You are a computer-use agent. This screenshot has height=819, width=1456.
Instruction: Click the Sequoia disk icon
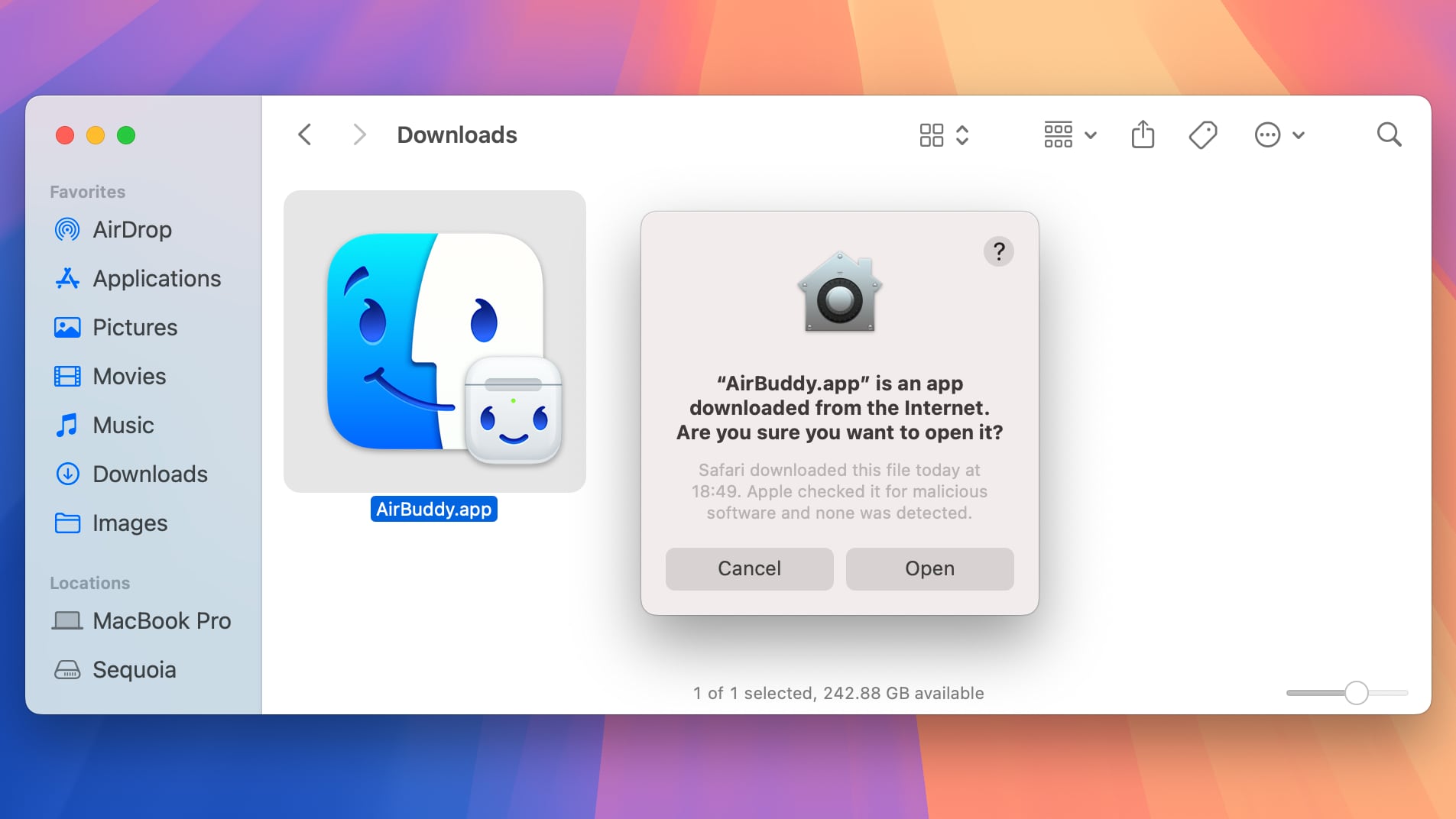pyautogui.click(x=67, y=669)
